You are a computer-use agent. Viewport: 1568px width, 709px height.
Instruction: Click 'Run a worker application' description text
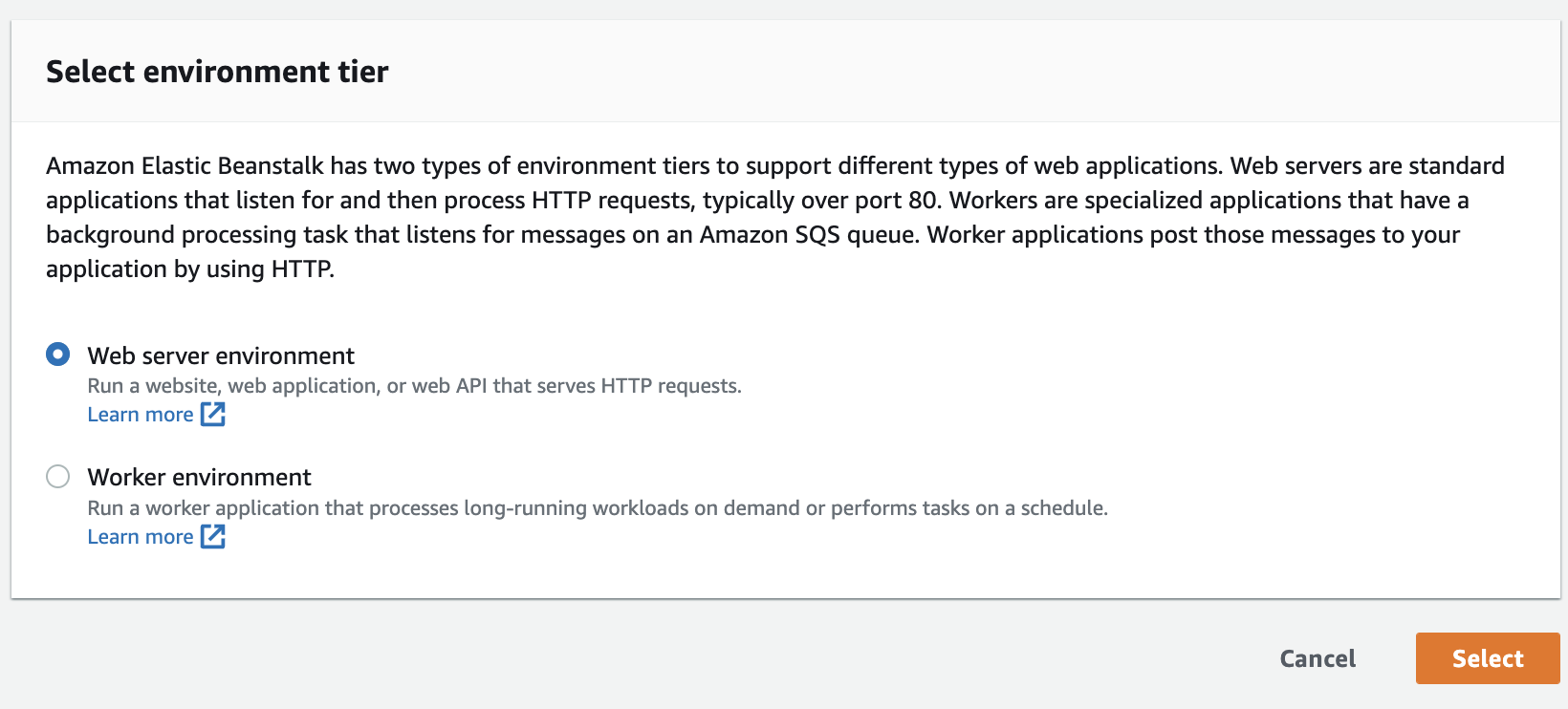point(598,508)
